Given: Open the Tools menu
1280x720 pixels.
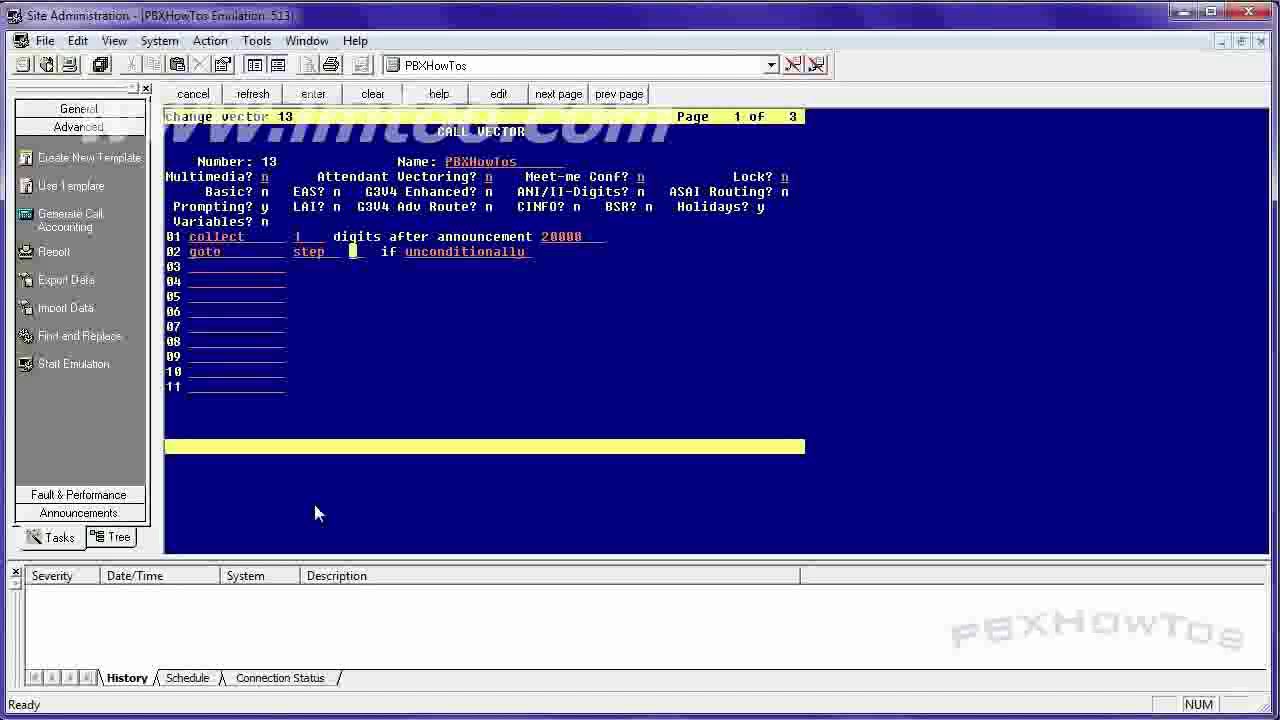Looking at the screenshot, I should (256, 41).
